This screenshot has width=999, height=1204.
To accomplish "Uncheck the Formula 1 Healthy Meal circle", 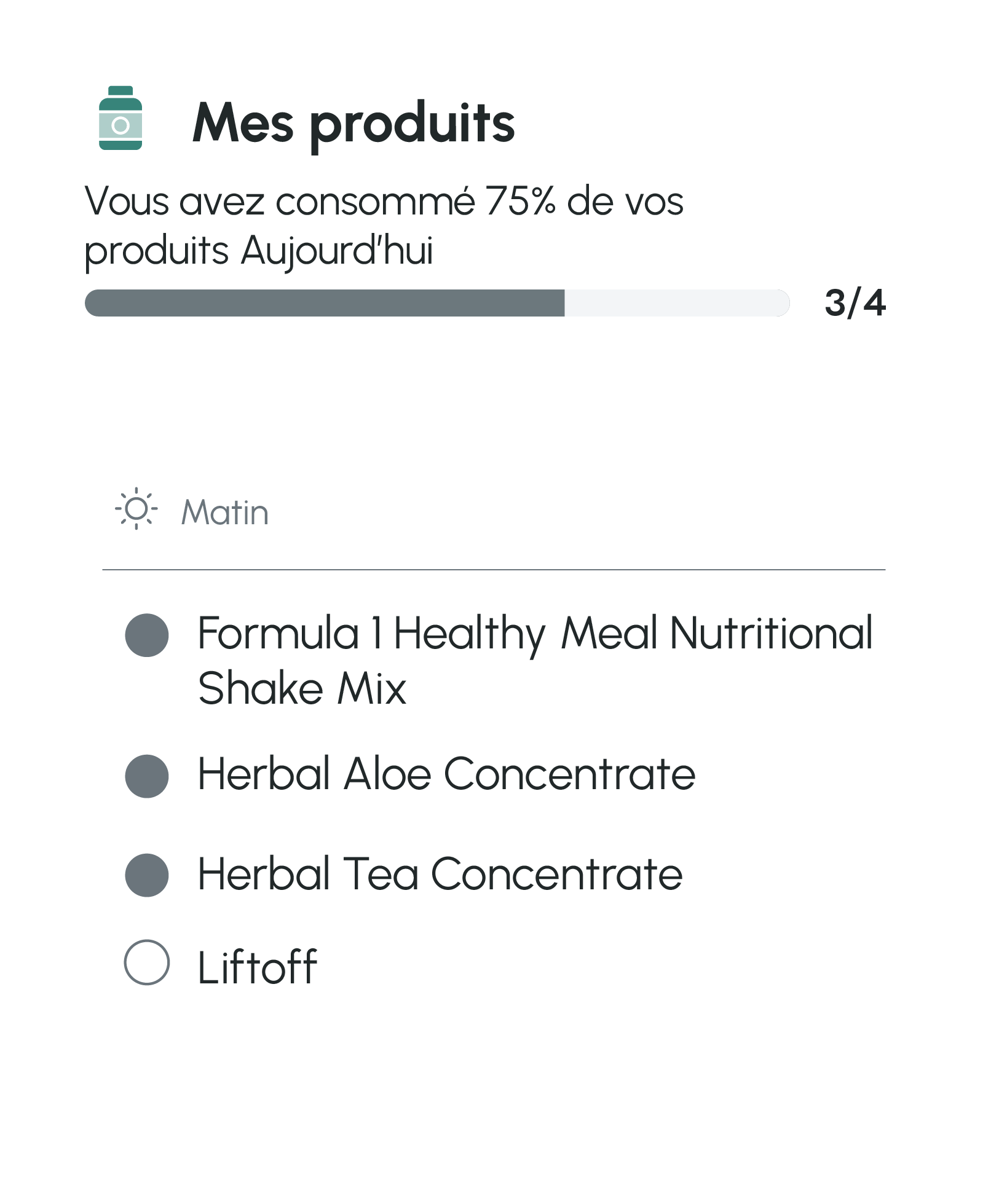I will pyautogui.click(x=147, y=635).
